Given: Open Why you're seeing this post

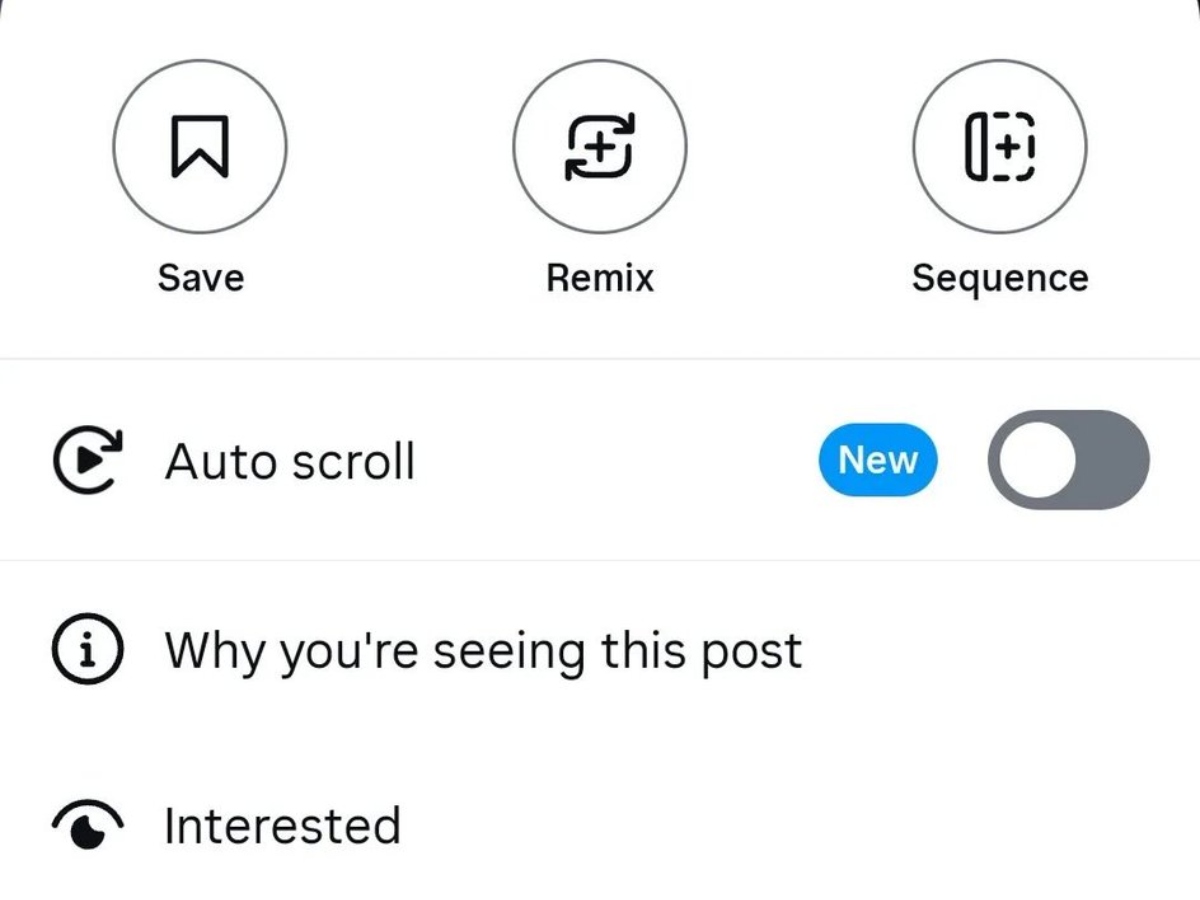Looking at the screenshot, I should [x=483, y=651].
